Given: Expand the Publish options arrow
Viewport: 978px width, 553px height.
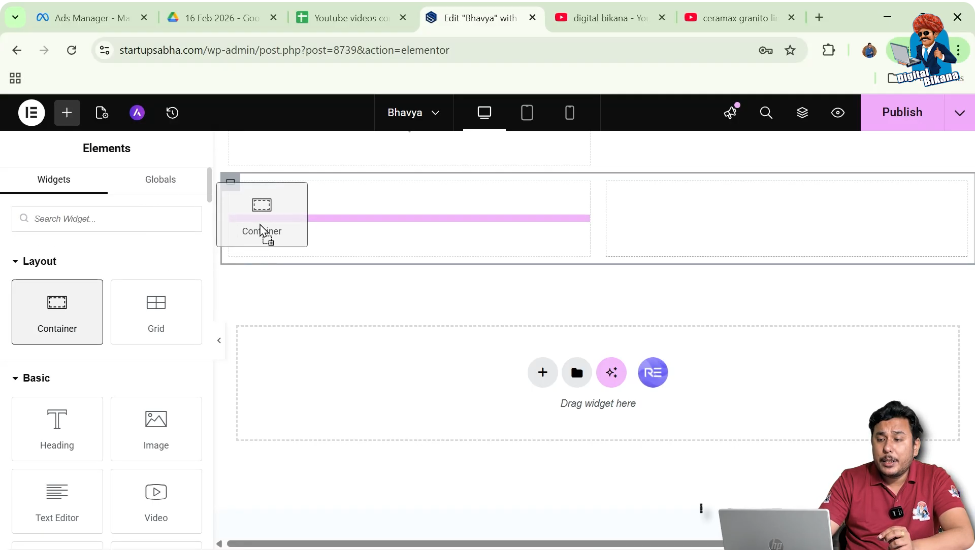Looking at the screenshot, I should (960, 113).
